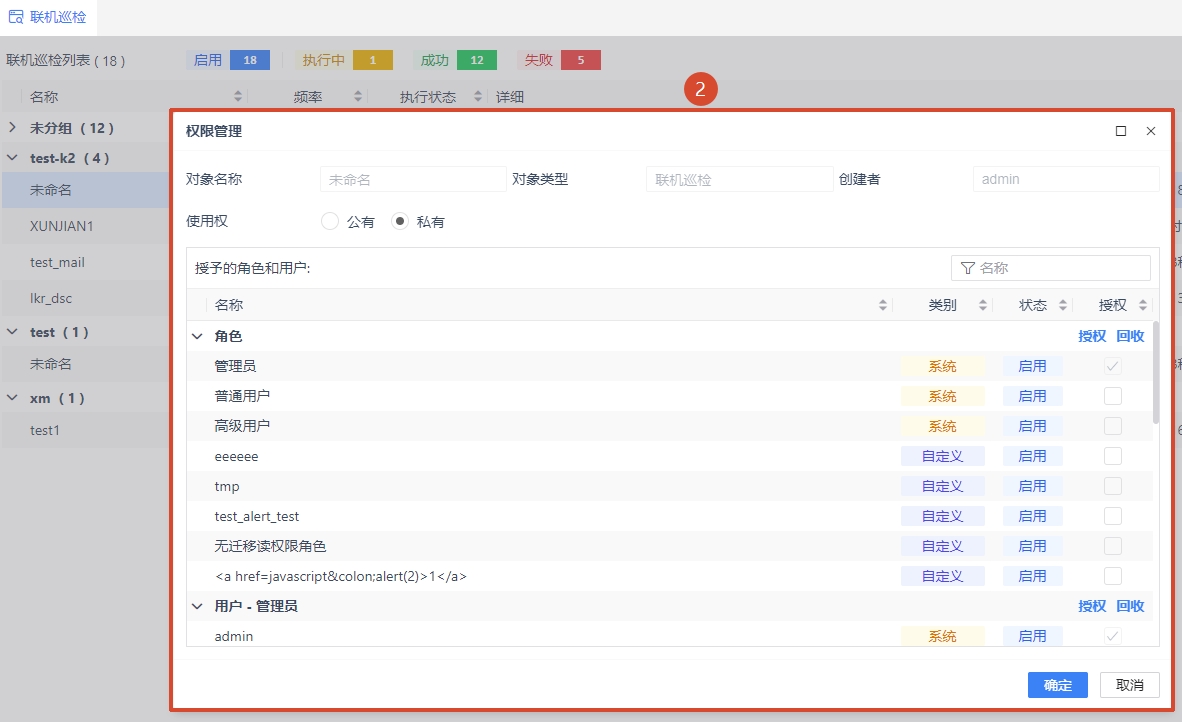The image size is (1182, 722).
Task: Collapse the 用户 - 管理员 section
Action: click(198, 606)
